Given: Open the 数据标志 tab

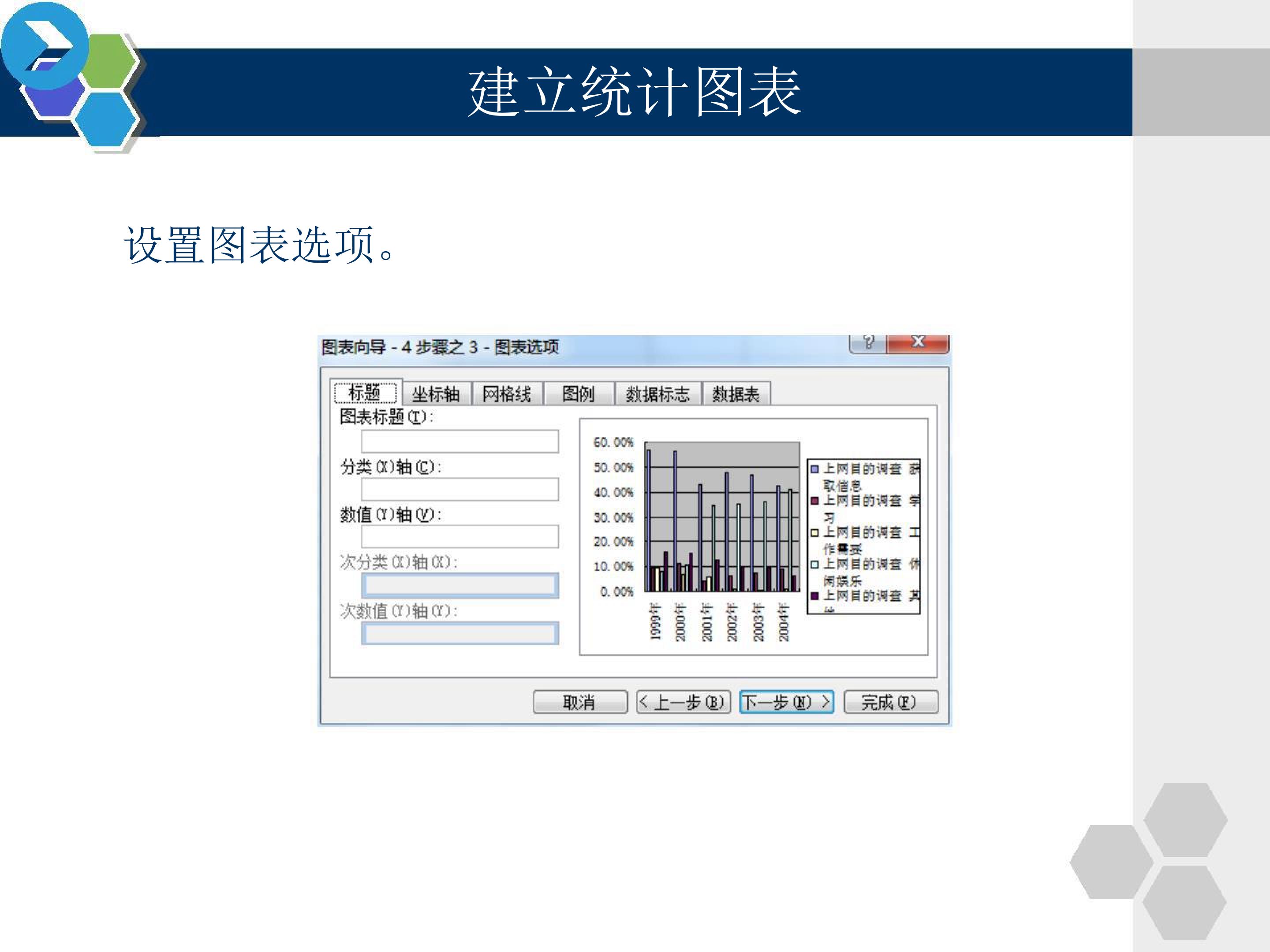Looking at the screenshot, I should [657, 394].
